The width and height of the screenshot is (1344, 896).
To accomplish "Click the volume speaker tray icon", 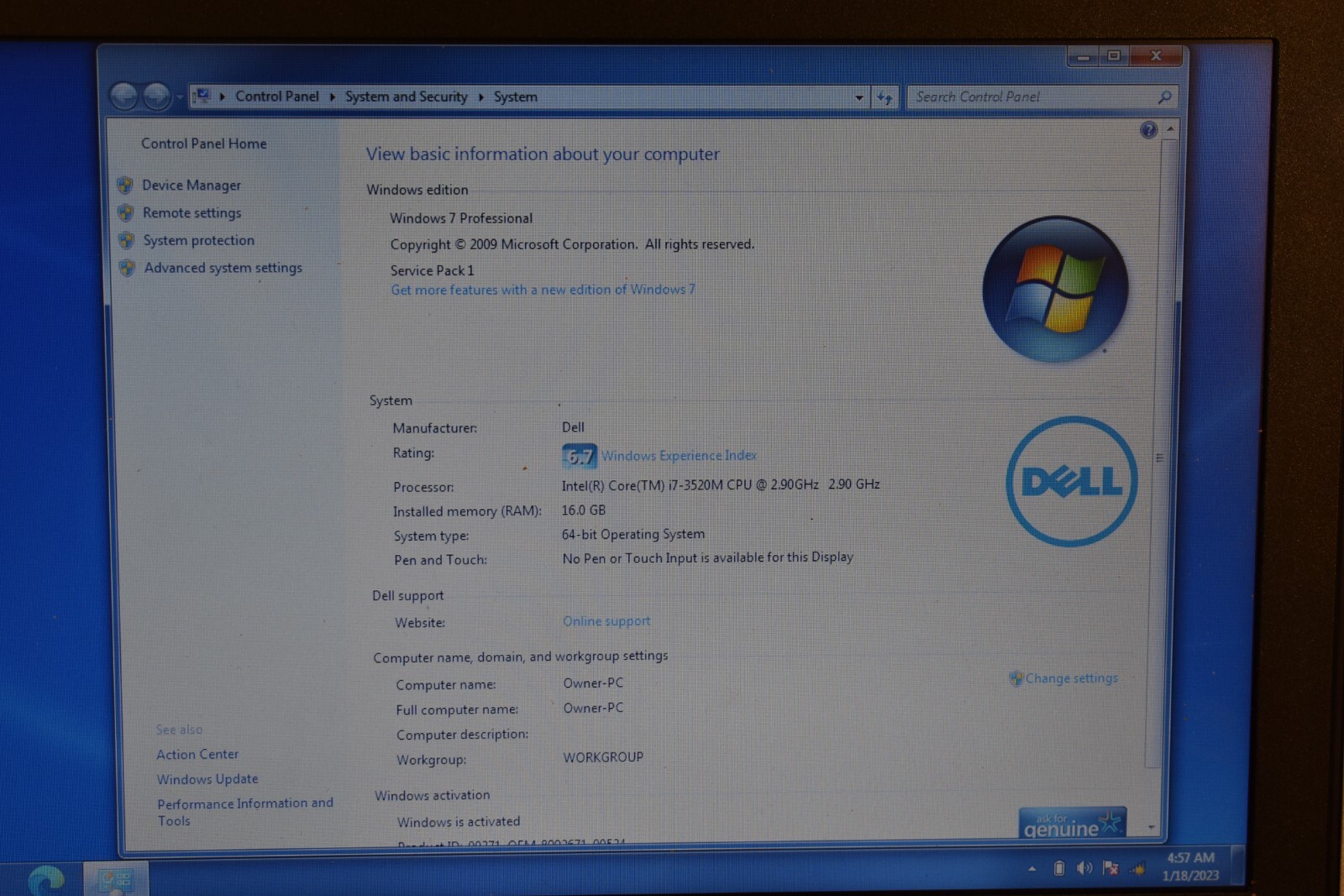I will [x=1084, y=868].
